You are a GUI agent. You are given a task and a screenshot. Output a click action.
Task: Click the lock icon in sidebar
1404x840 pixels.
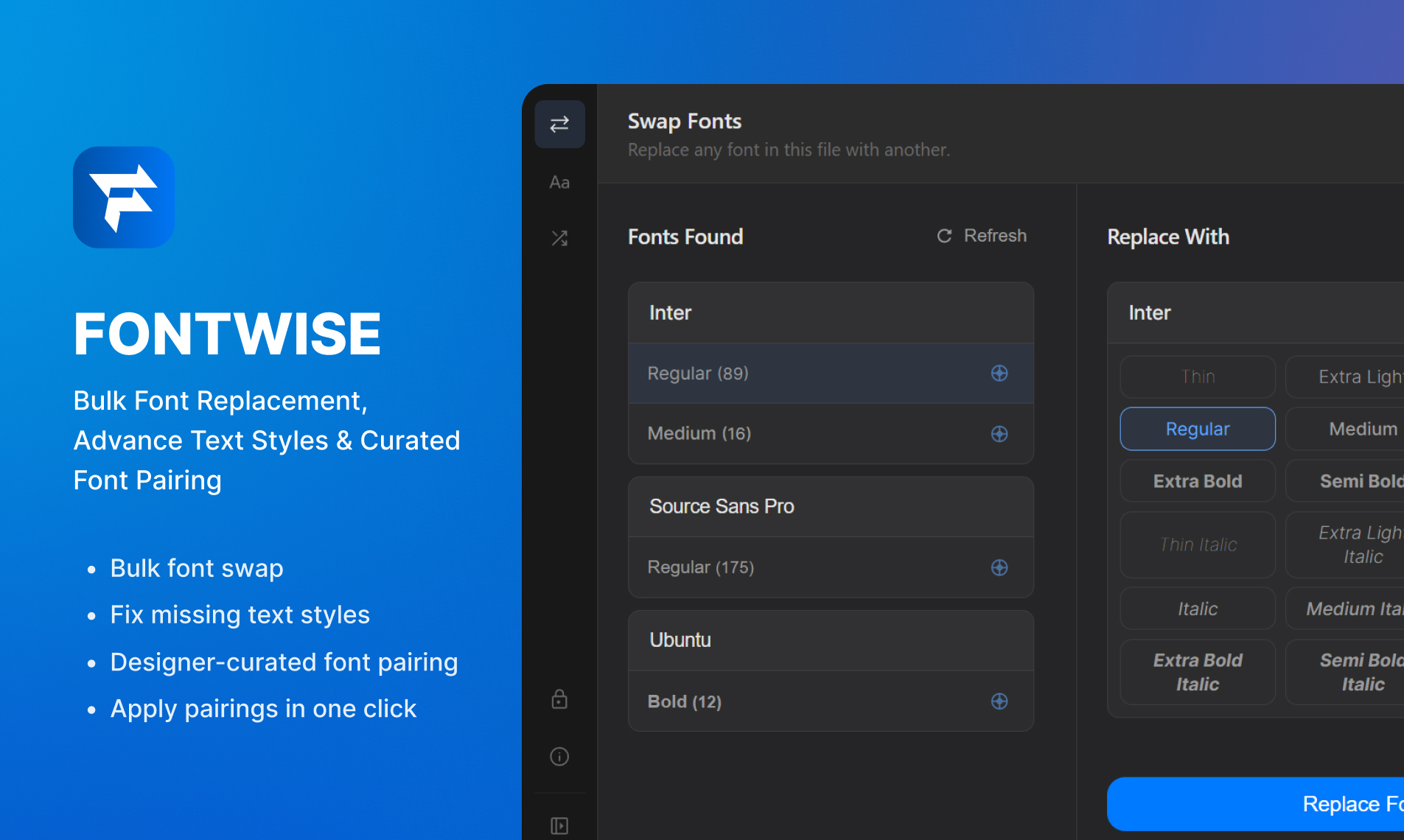pos(559,699)
